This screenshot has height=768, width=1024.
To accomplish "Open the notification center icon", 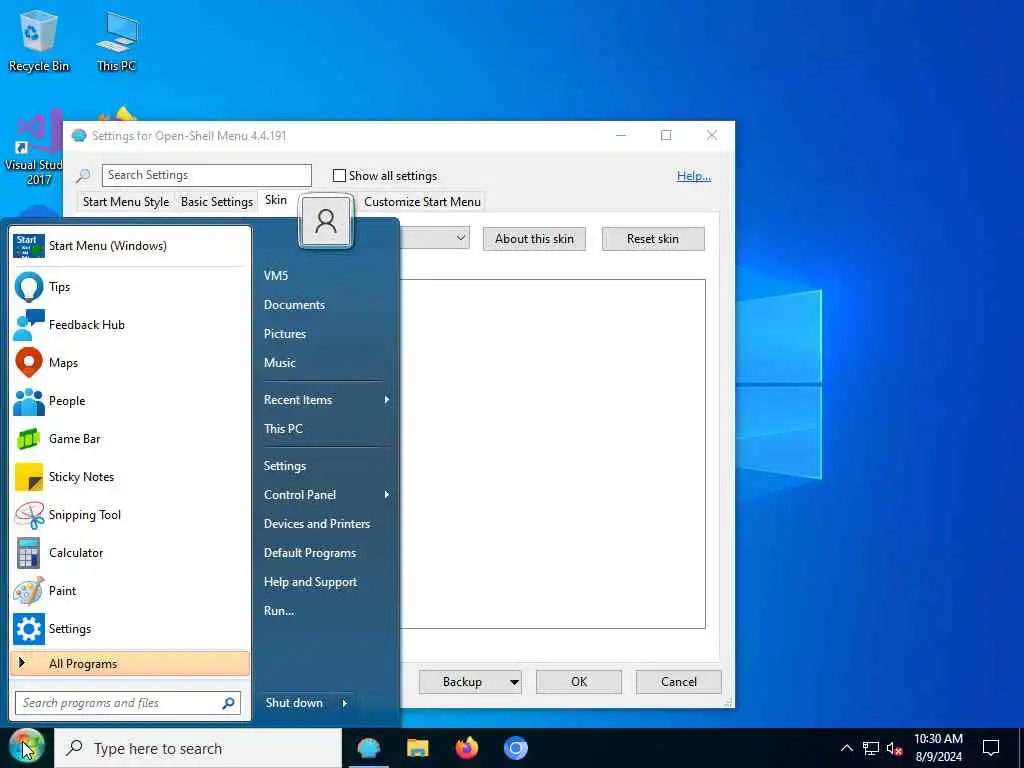I will pyautogui.click(x=991, y=748).
